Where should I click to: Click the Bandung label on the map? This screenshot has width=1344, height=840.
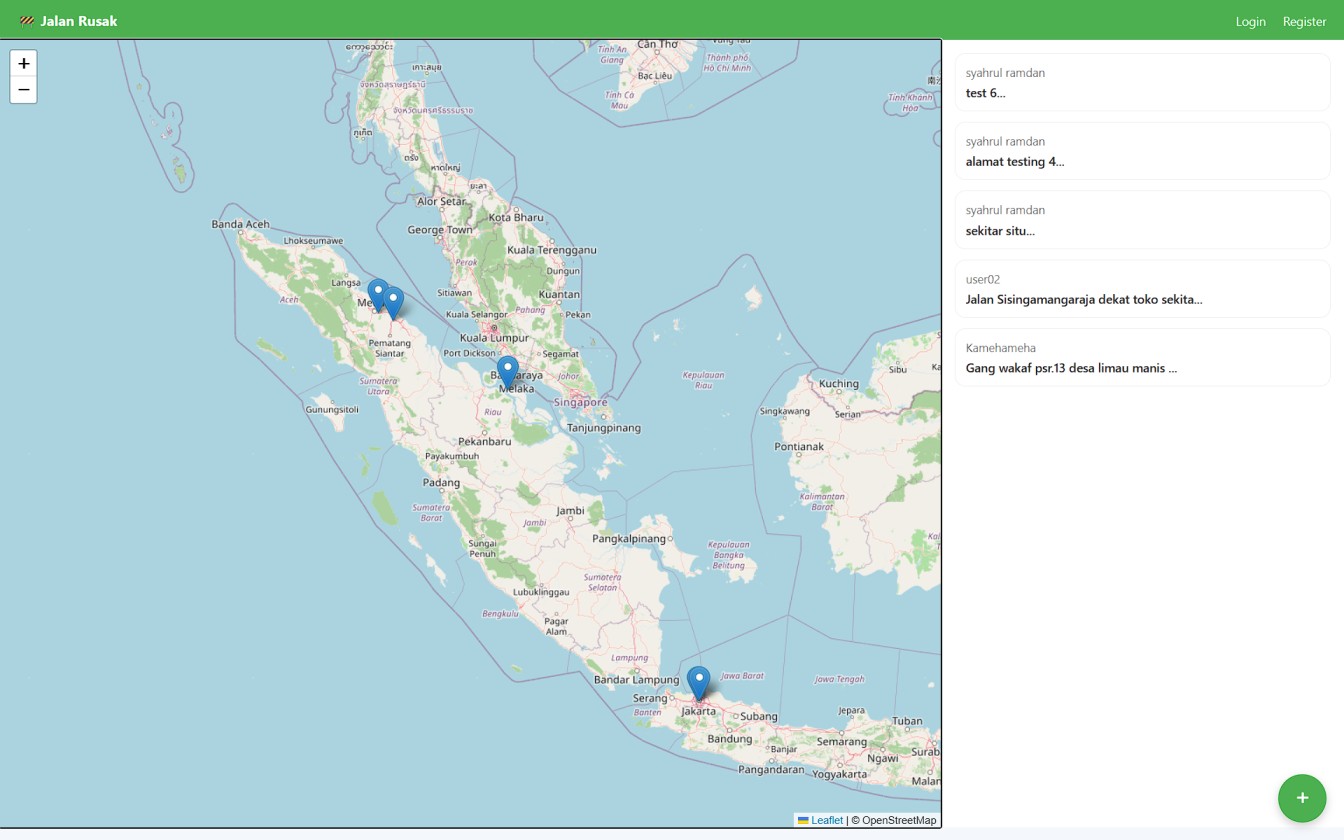pos(729,739)
